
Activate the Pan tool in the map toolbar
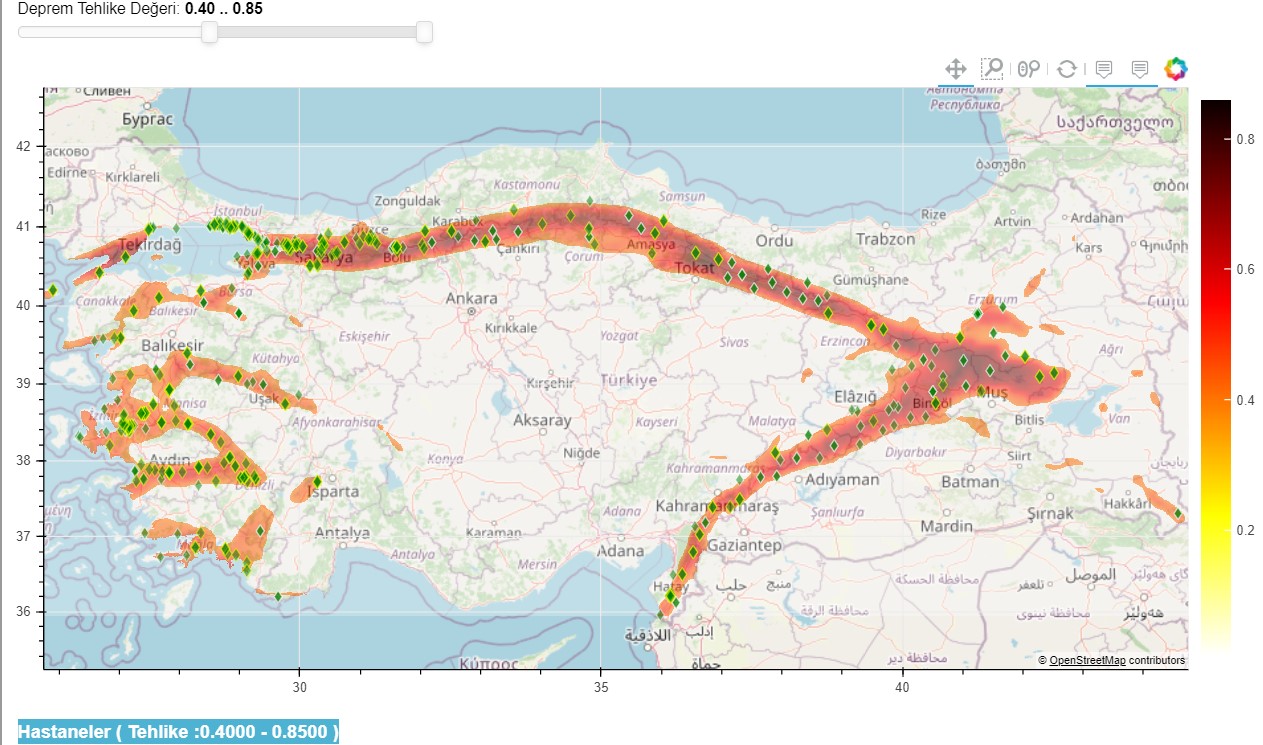[x=955, y=69]
